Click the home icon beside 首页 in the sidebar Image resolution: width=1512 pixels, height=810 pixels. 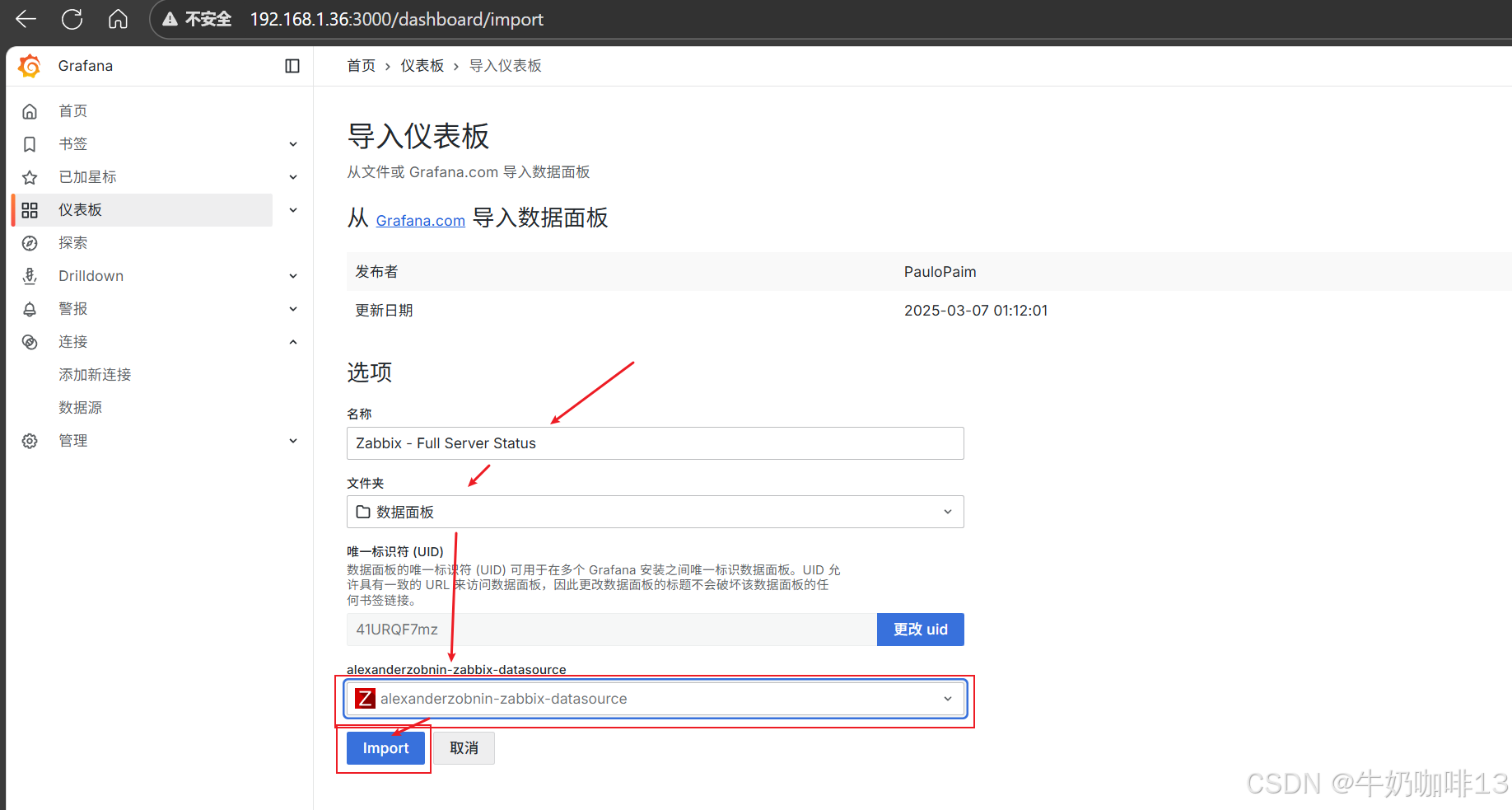click(30, 111)
